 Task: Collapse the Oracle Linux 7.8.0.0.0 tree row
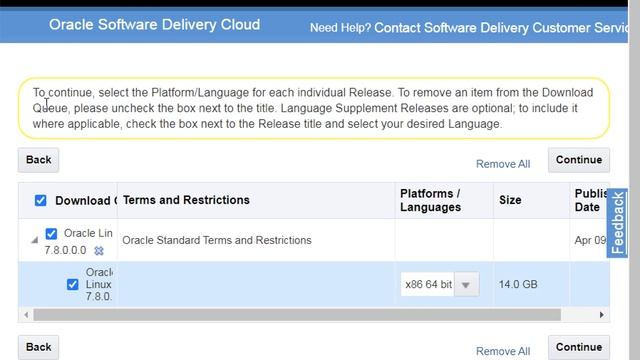tap(35, 240)
